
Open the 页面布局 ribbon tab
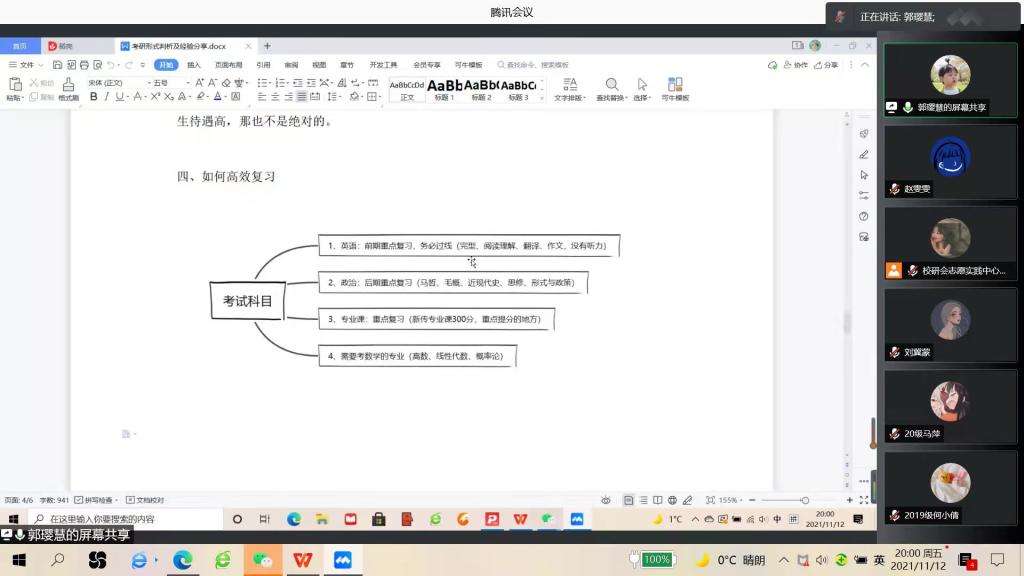(x=228, y=65)
